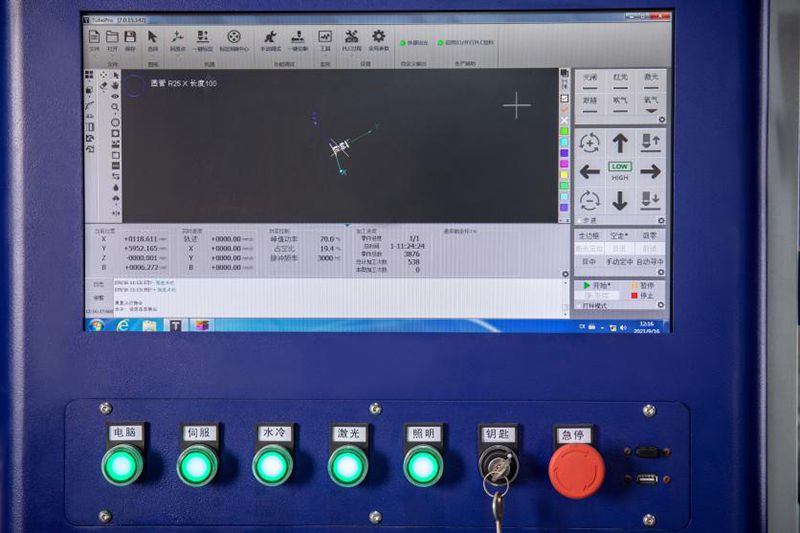Click rotate clockwise plus icon

[590, 143]
